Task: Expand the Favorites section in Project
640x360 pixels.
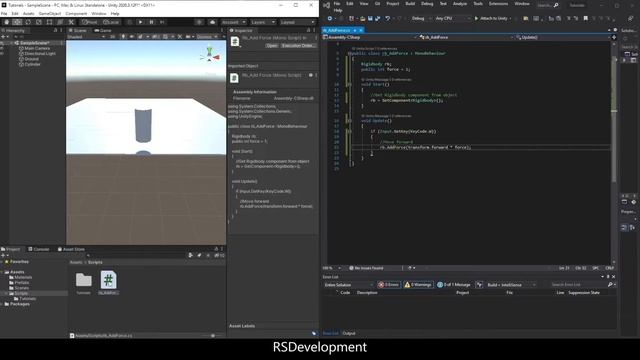Action: pyautogui.click(x=2, y=262)
